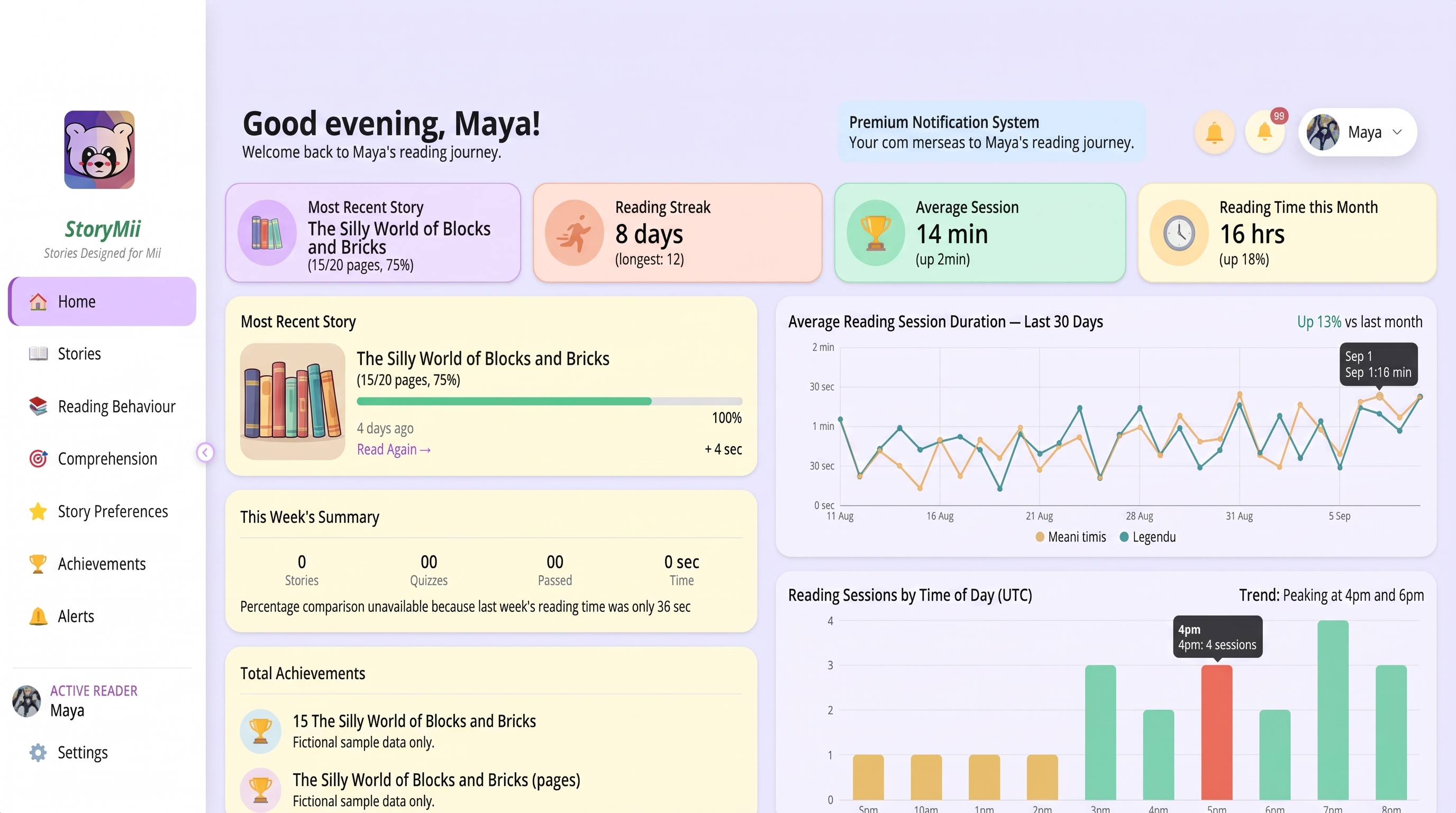Click the '0 sec Time' weekly summary stat

pyautogui.click(x=681, y=570)
